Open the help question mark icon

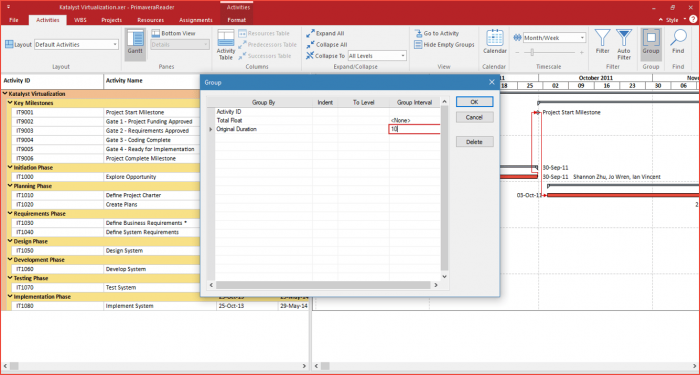click(692, 20)
